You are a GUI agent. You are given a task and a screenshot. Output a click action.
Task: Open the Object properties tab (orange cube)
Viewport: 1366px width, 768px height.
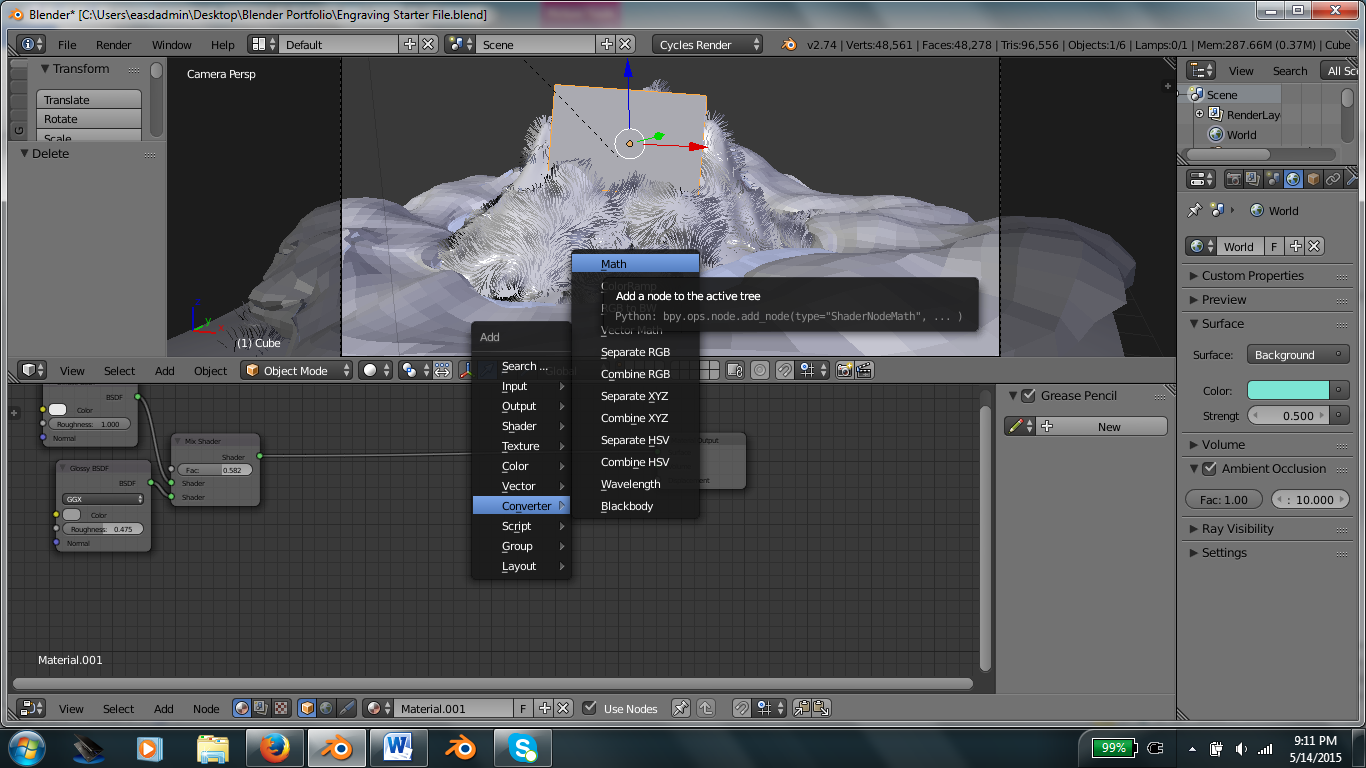[1313, 179]
